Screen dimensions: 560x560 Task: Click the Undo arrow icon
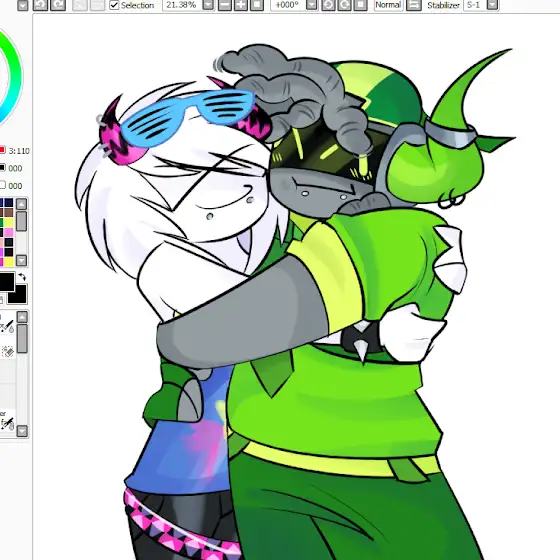40,5
